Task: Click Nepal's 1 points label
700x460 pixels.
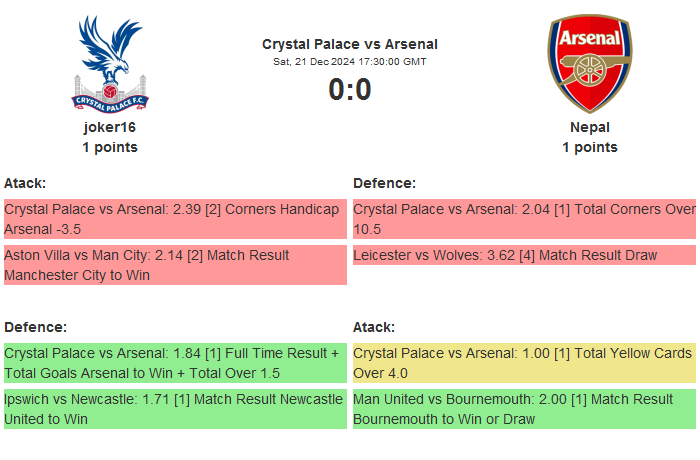Action: 590,147
